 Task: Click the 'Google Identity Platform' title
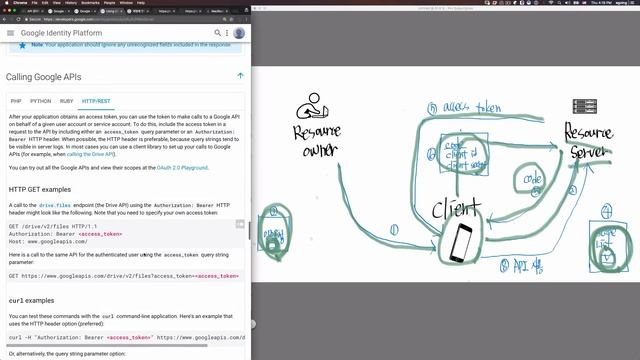(62, 33)
